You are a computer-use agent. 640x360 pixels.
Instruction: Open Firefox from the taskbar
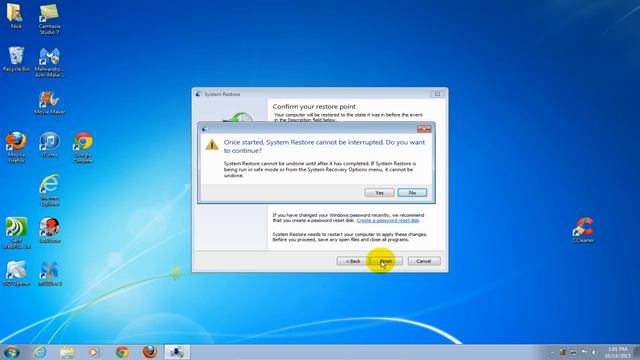pos(150,352)
